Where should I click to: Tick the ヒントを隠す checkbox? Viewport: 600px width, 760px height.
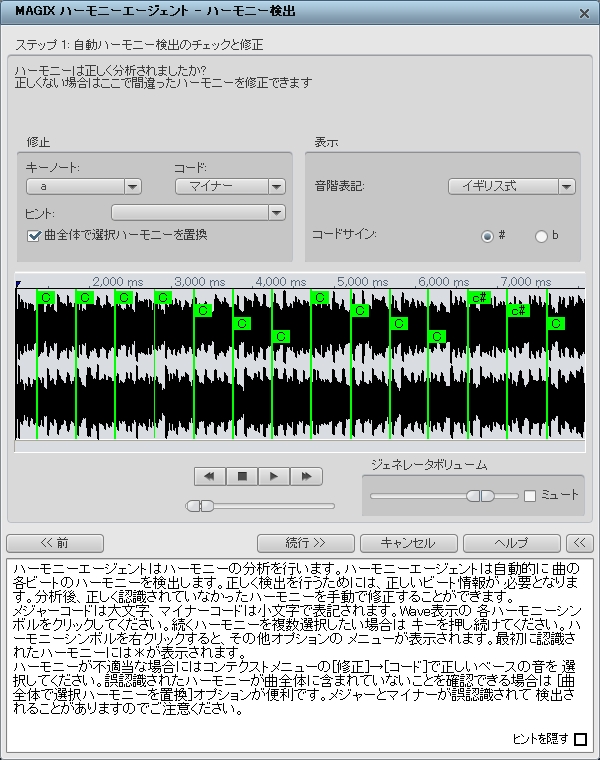[x=580, y=739]
